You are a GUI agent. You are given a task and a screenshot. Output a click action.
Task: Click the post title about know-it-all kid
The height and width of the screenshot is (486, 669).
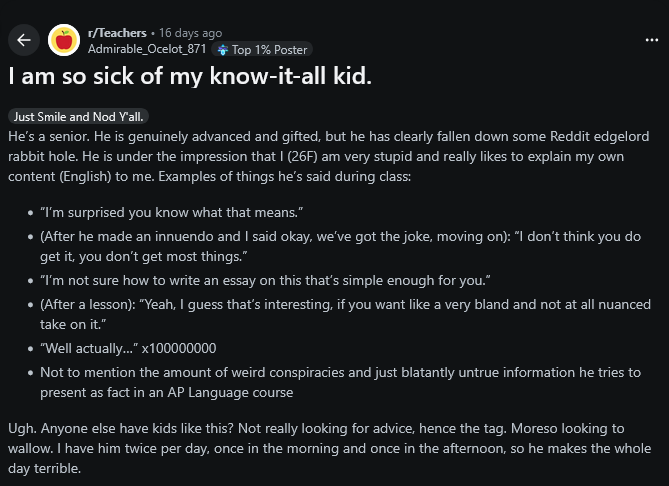click(189, 77)
